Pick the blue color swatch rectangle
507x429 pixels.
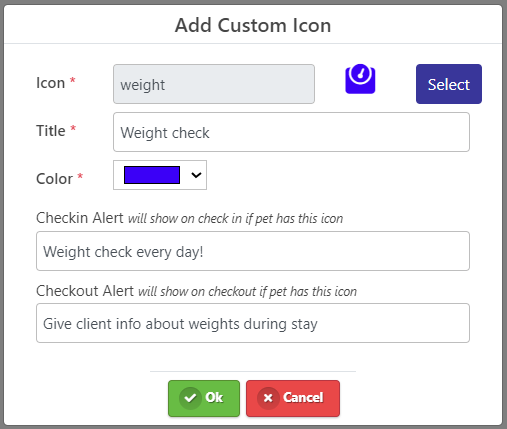pos(152,175)
